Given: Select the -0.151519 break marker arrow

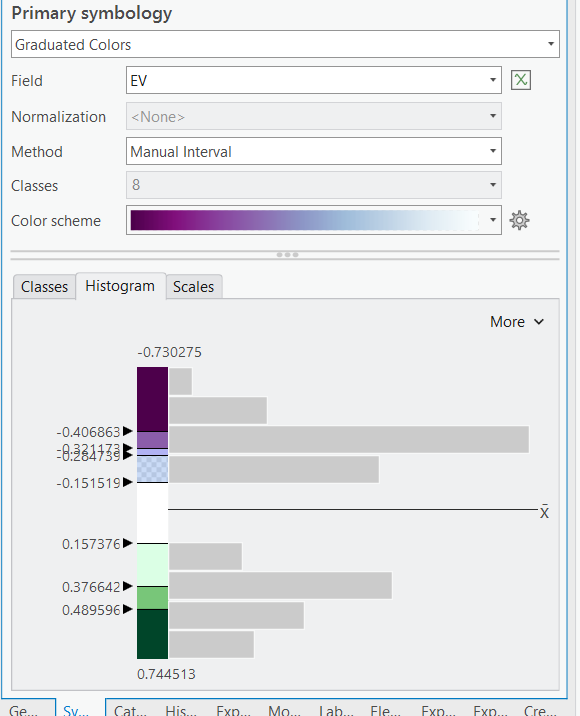Looking at the screenshot, I should [x=128, y=482].
